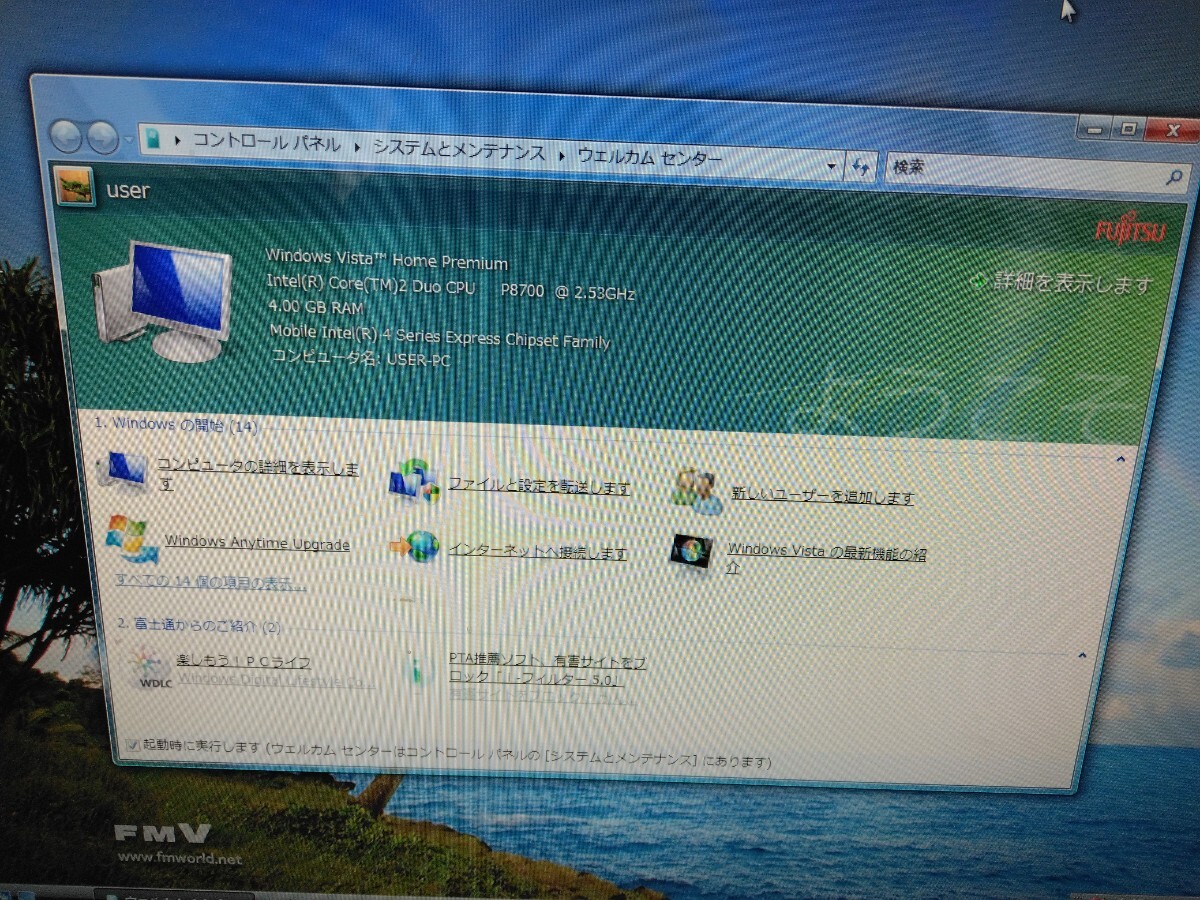1200x900 pixels.
Task: Click the magnifier search icon
Action: click(x=1175, y=178)
